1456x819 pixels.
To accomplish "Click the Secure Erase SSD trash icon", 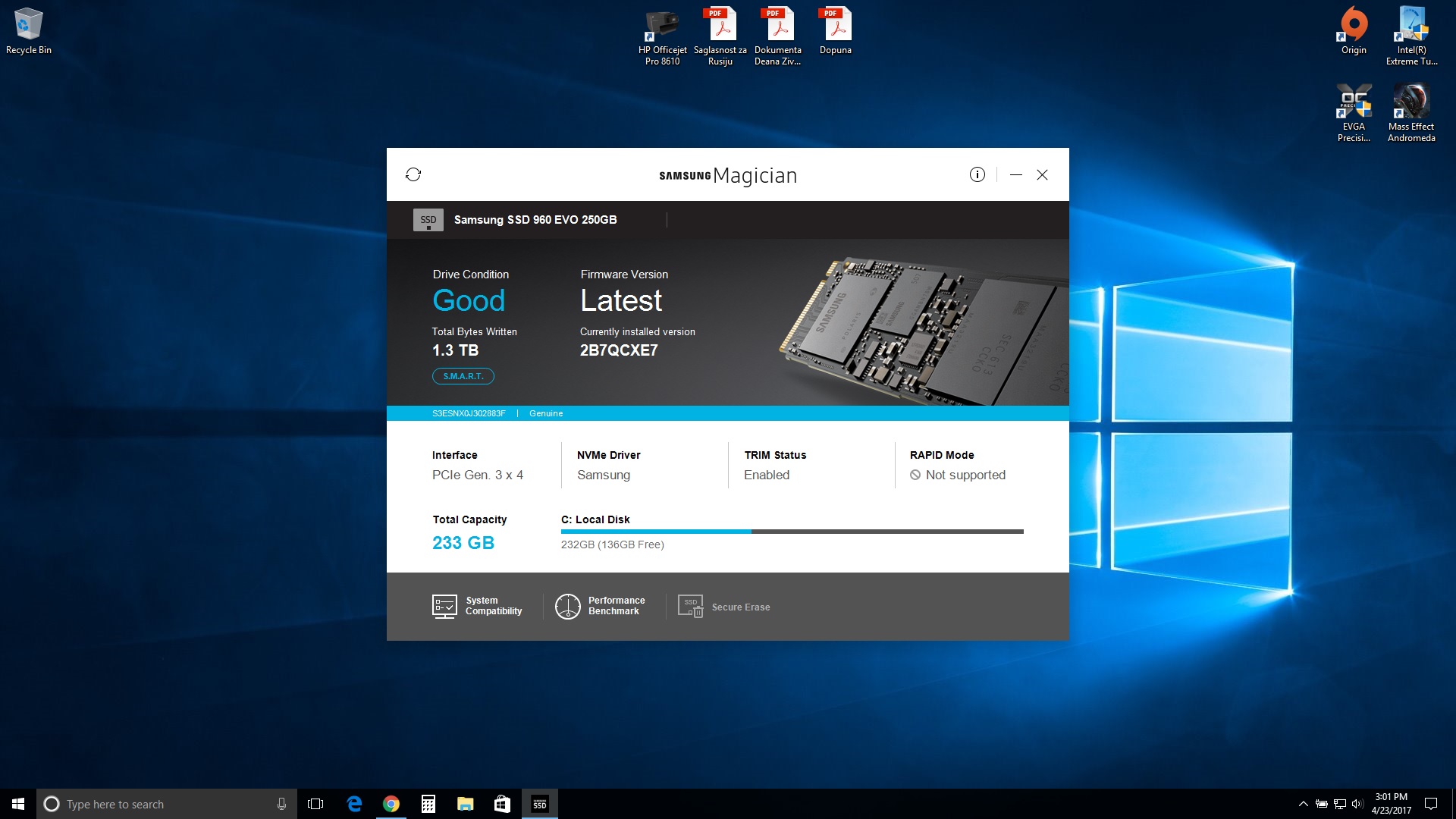I will [691, 607].
